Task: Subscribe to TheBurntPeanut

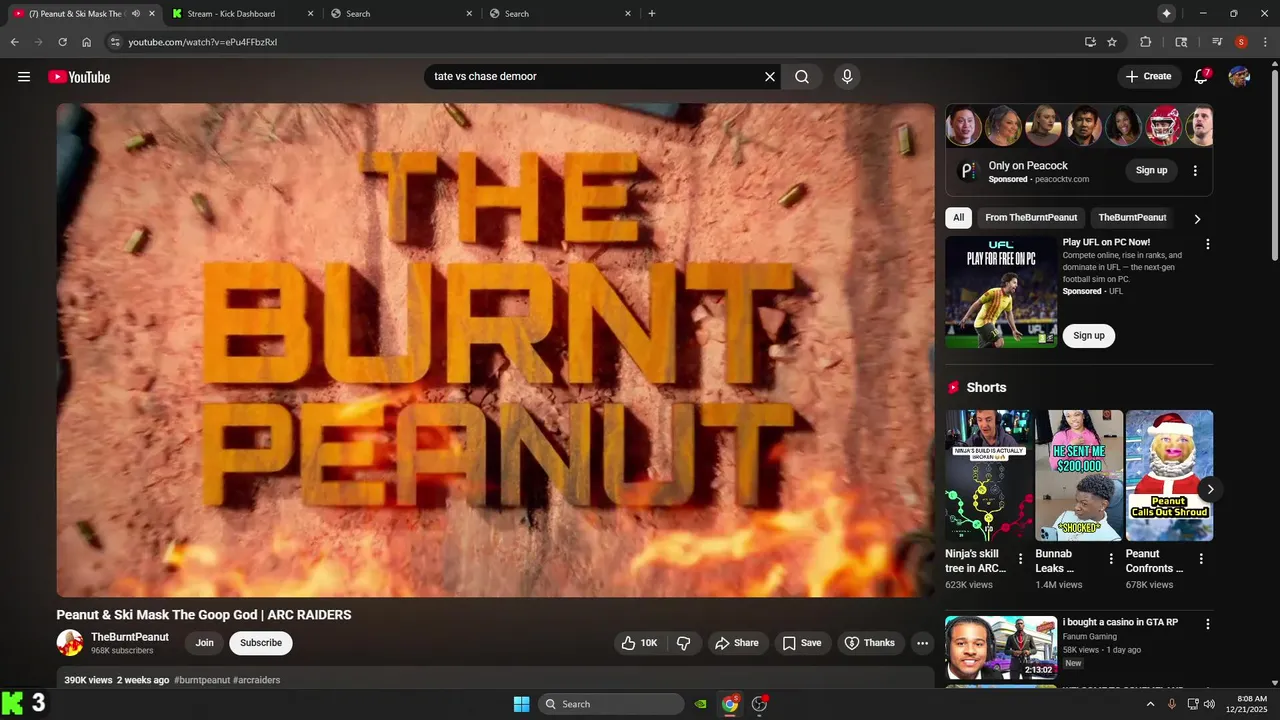Action: tap(261, 643)
